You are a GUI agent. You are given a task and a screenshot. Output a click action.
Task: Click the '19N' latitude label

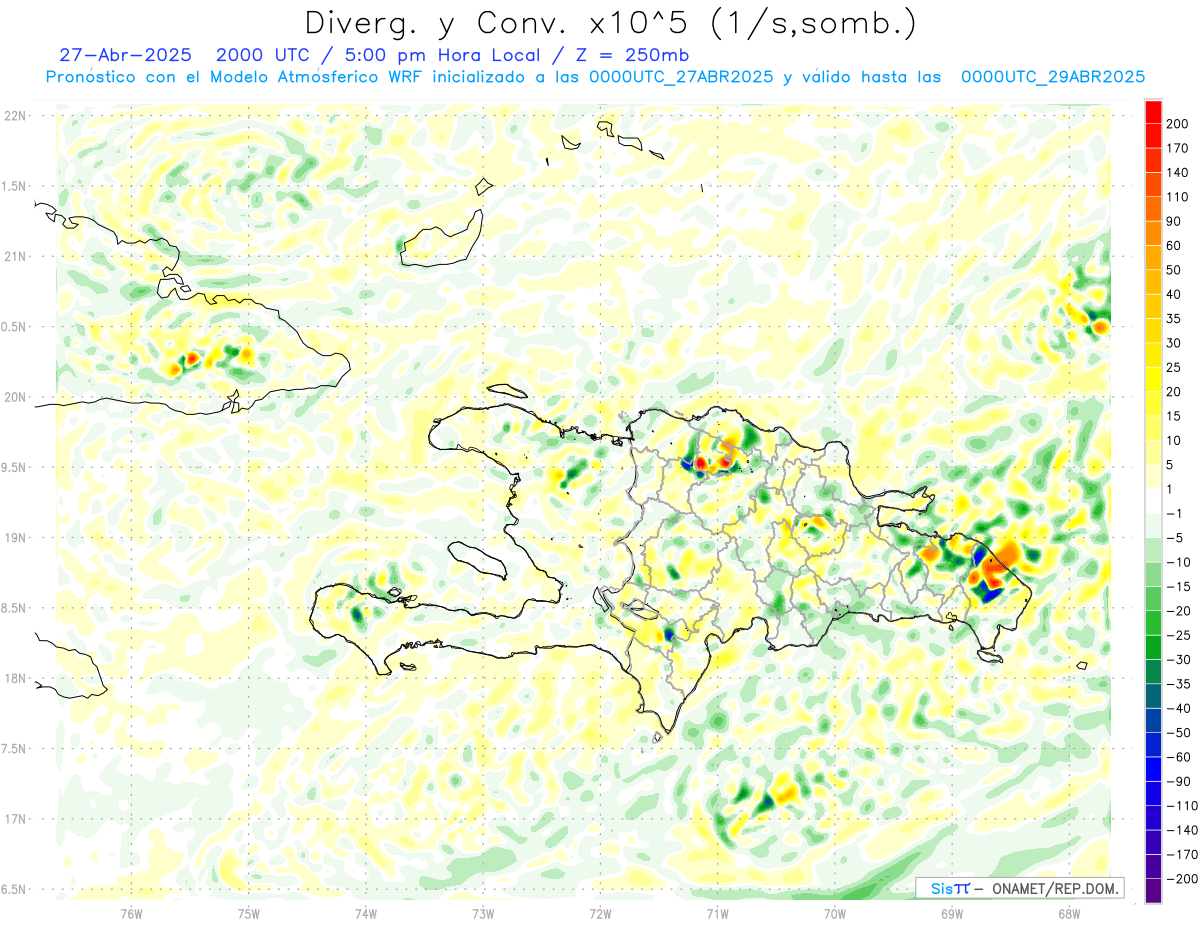tap(14, 538)
